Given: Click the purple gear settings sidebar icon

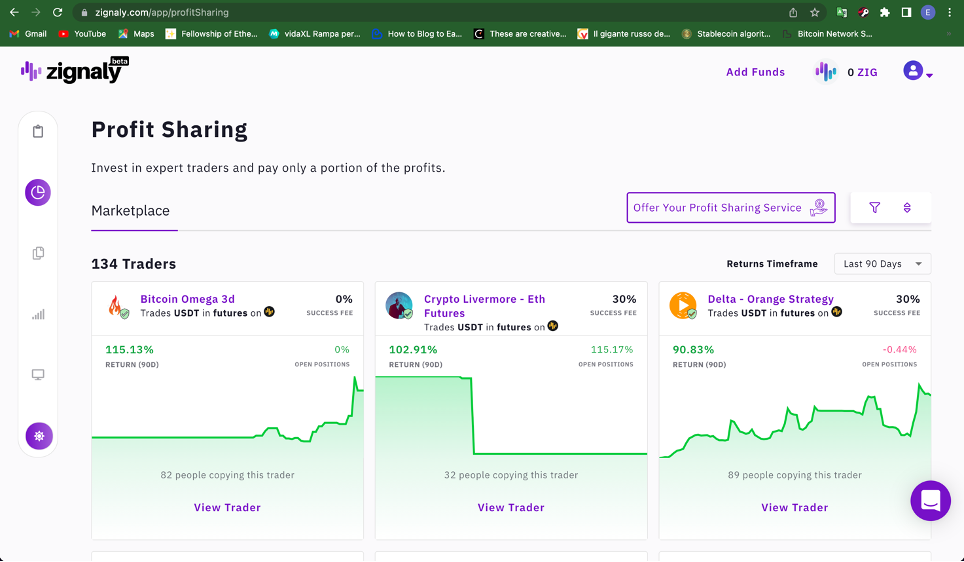Looking at the screenshot, I should [x=39, y=436].
